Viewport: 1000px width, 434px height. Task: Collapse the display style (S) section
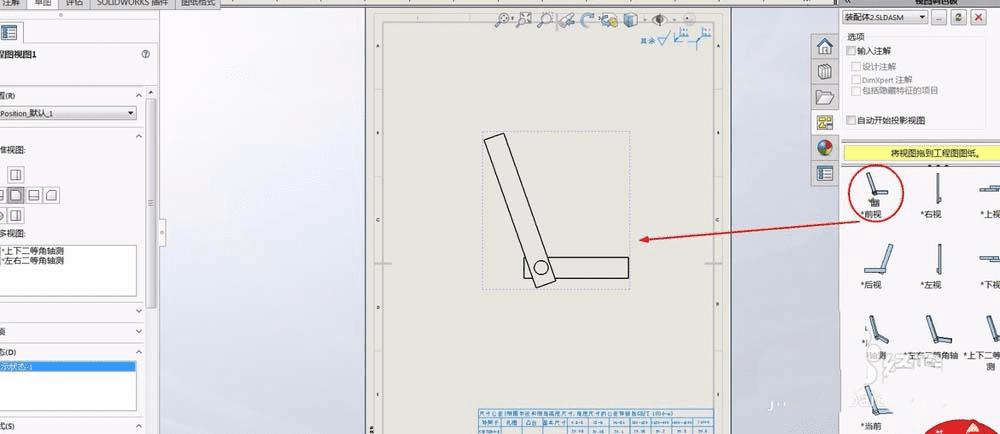click(x=140, y=426)
